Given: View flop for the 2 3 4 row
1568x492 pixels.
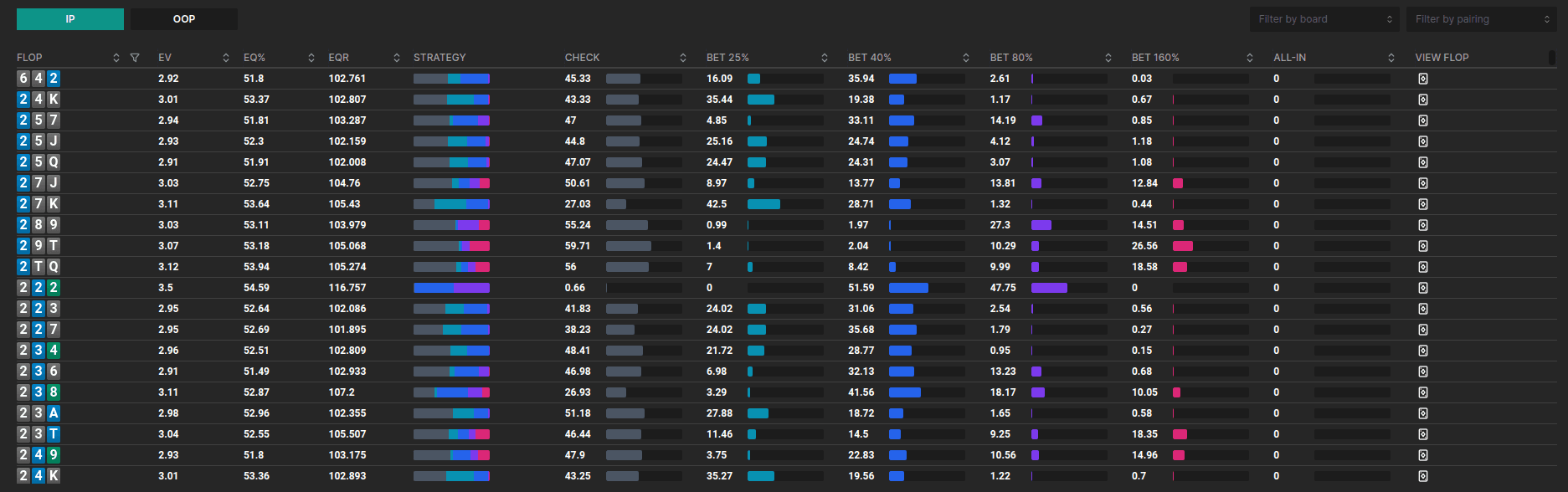Looking at the screenshot, I should [1423, 351].
